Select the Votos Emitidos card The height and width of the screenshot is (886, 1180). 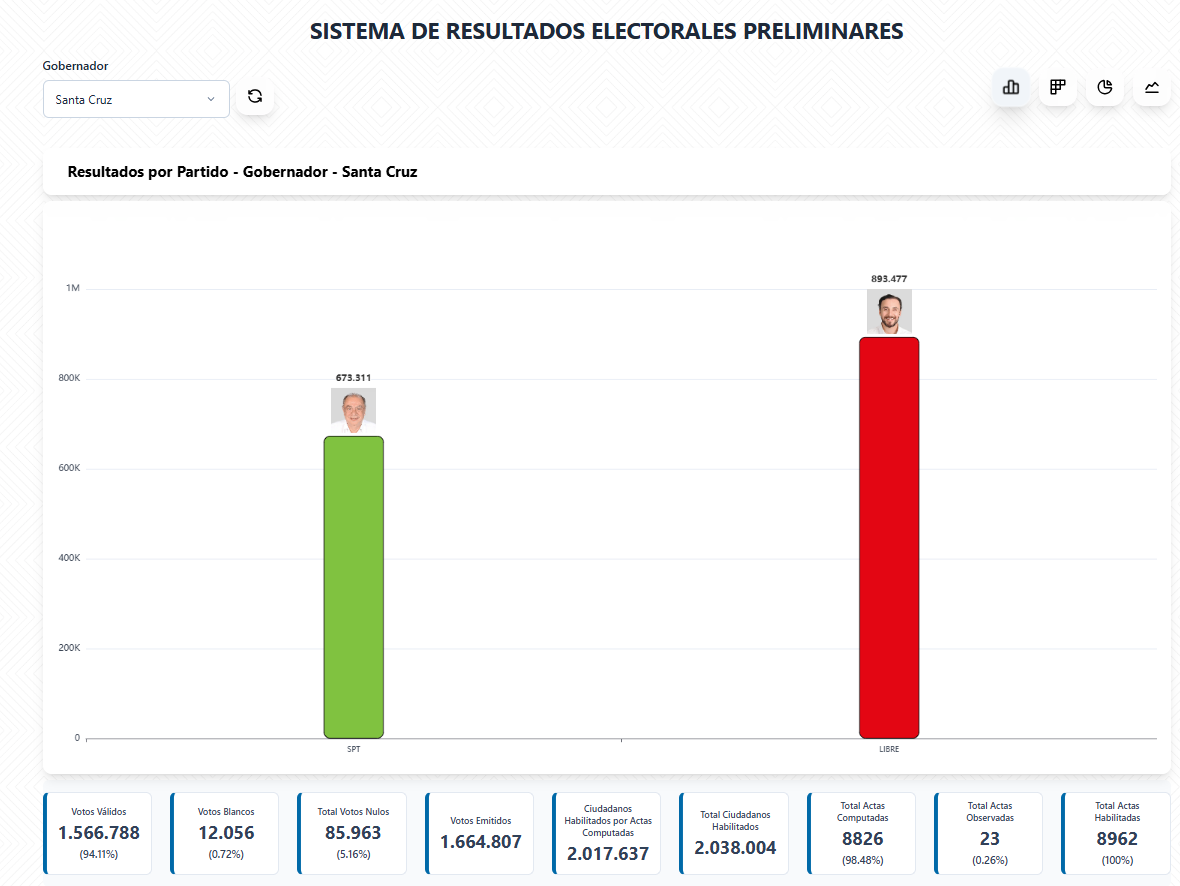pos(481,833)
